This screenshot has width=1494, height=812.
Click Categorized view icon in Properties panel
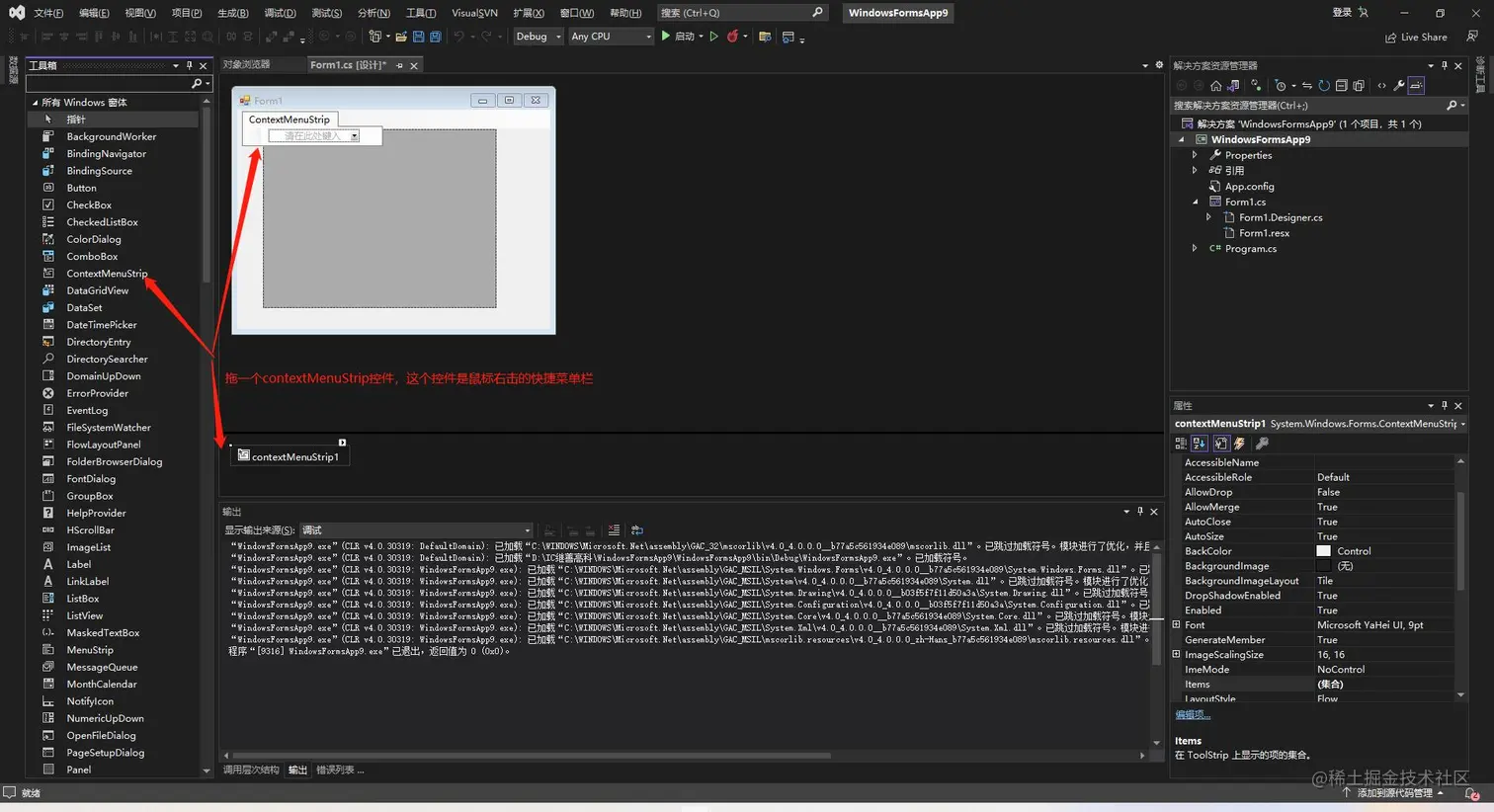[1181, 444]
